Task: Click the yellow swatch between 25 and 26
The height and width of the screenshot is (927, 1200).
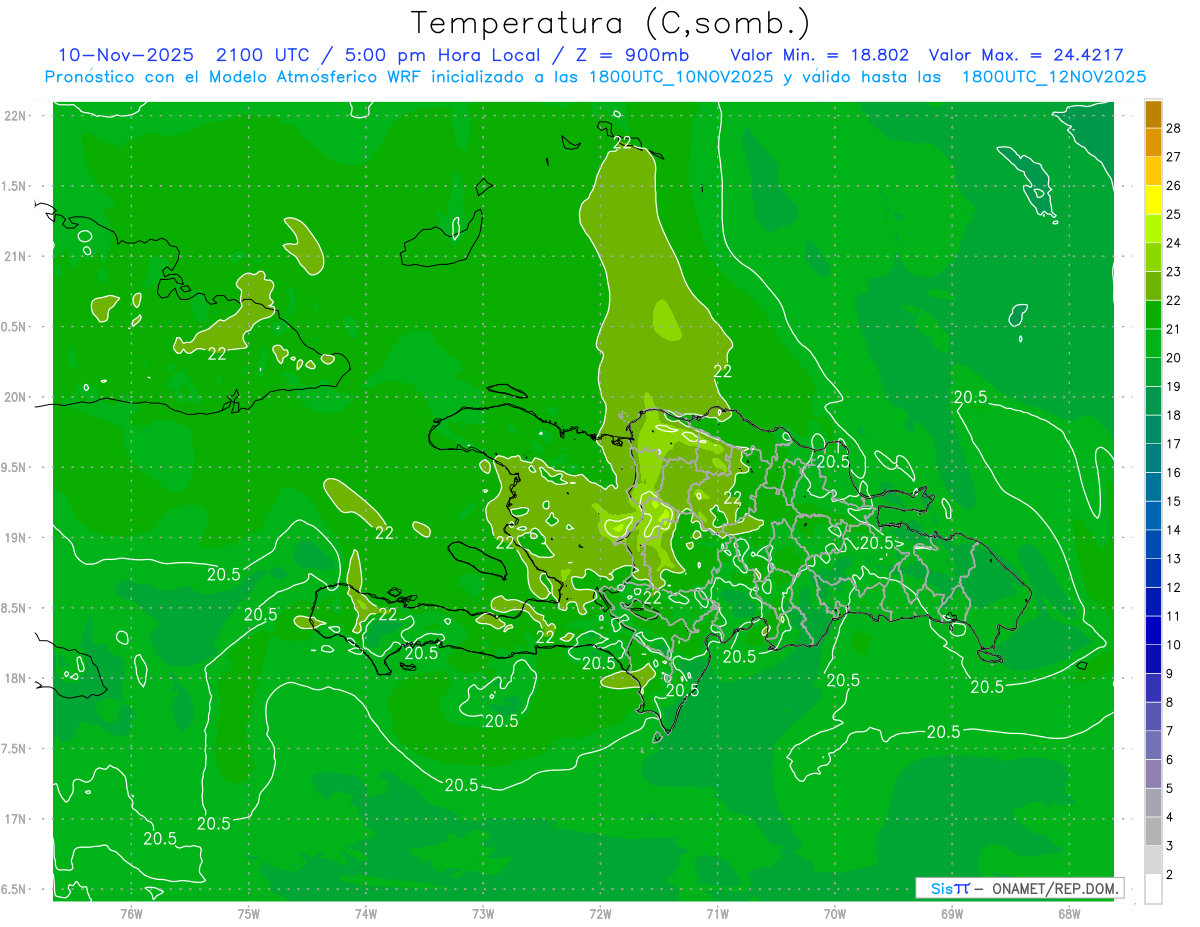Action: click(x=1153, y=200)
